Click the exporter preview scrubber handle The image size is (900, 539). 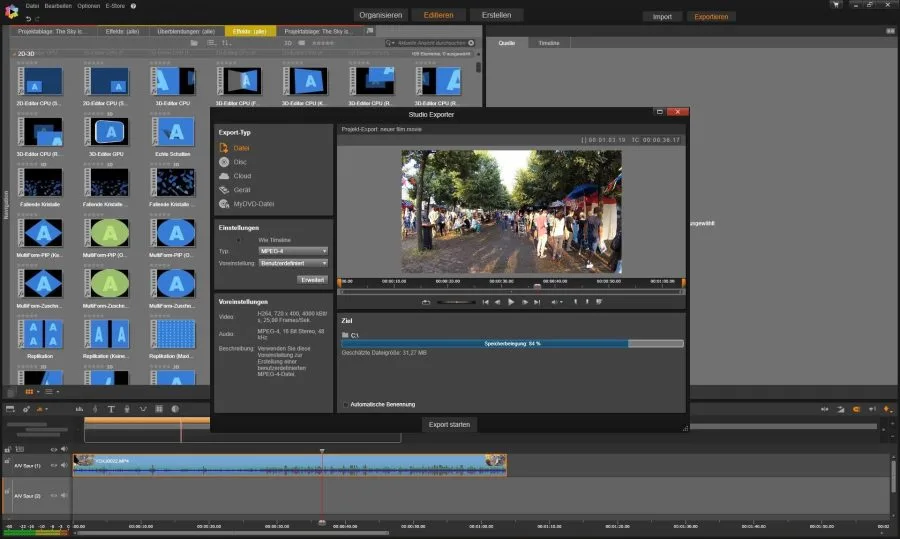pos(537,286)
